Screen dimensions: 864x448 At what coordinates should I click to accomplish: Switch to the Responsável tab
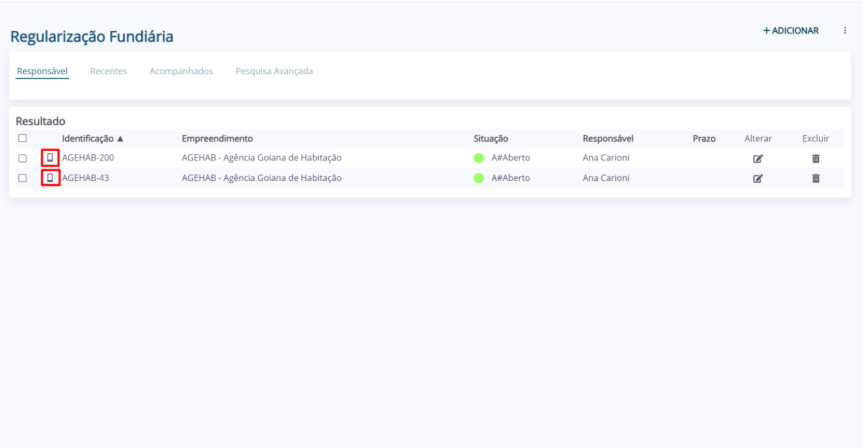pyautogui.click(x=42, y=71)
